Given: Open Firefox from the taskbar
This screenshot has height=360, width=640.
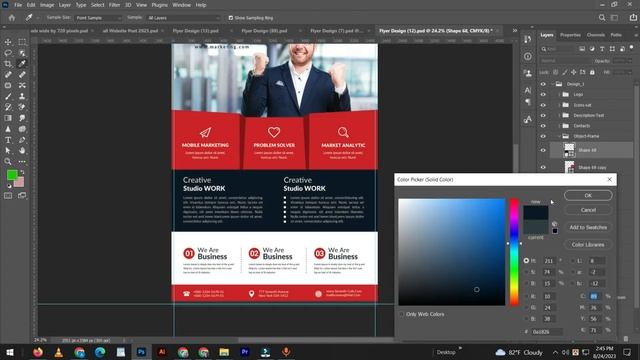Looking at the screenshot, I should 38,352.
